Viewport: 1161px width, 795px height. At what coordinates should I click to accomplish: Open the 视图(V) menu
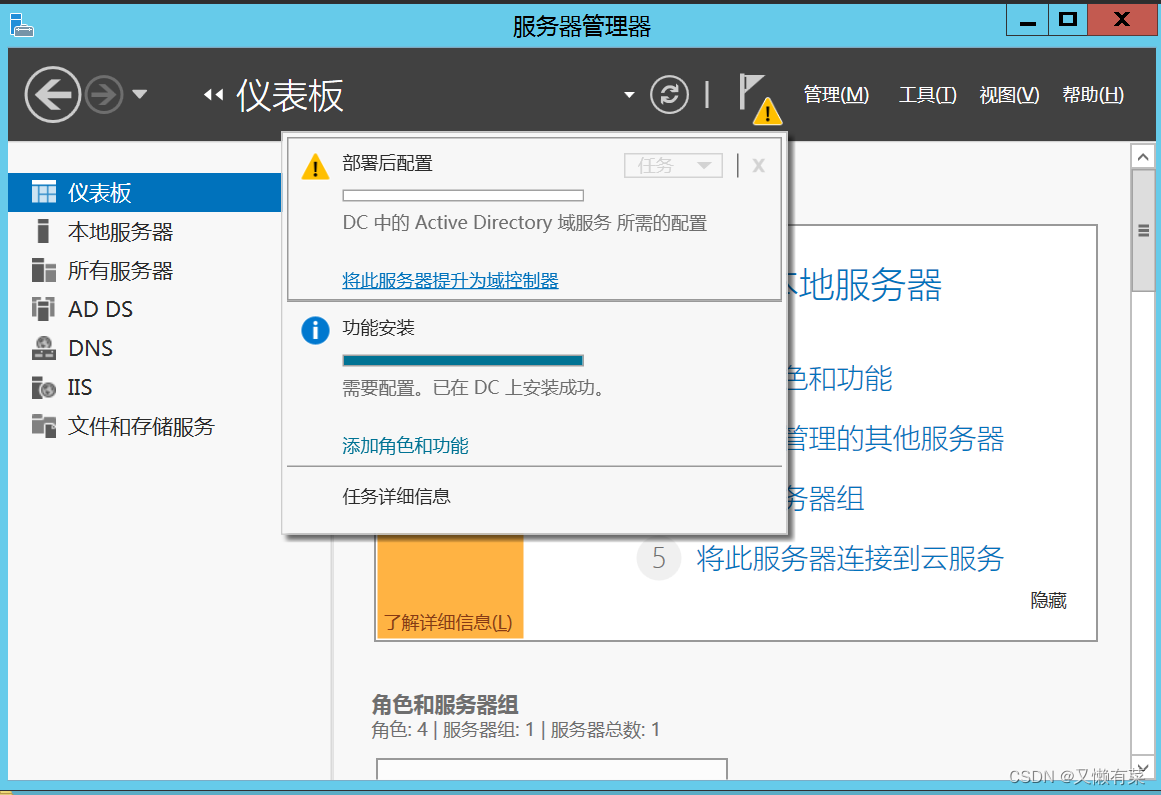(1009, 95)
